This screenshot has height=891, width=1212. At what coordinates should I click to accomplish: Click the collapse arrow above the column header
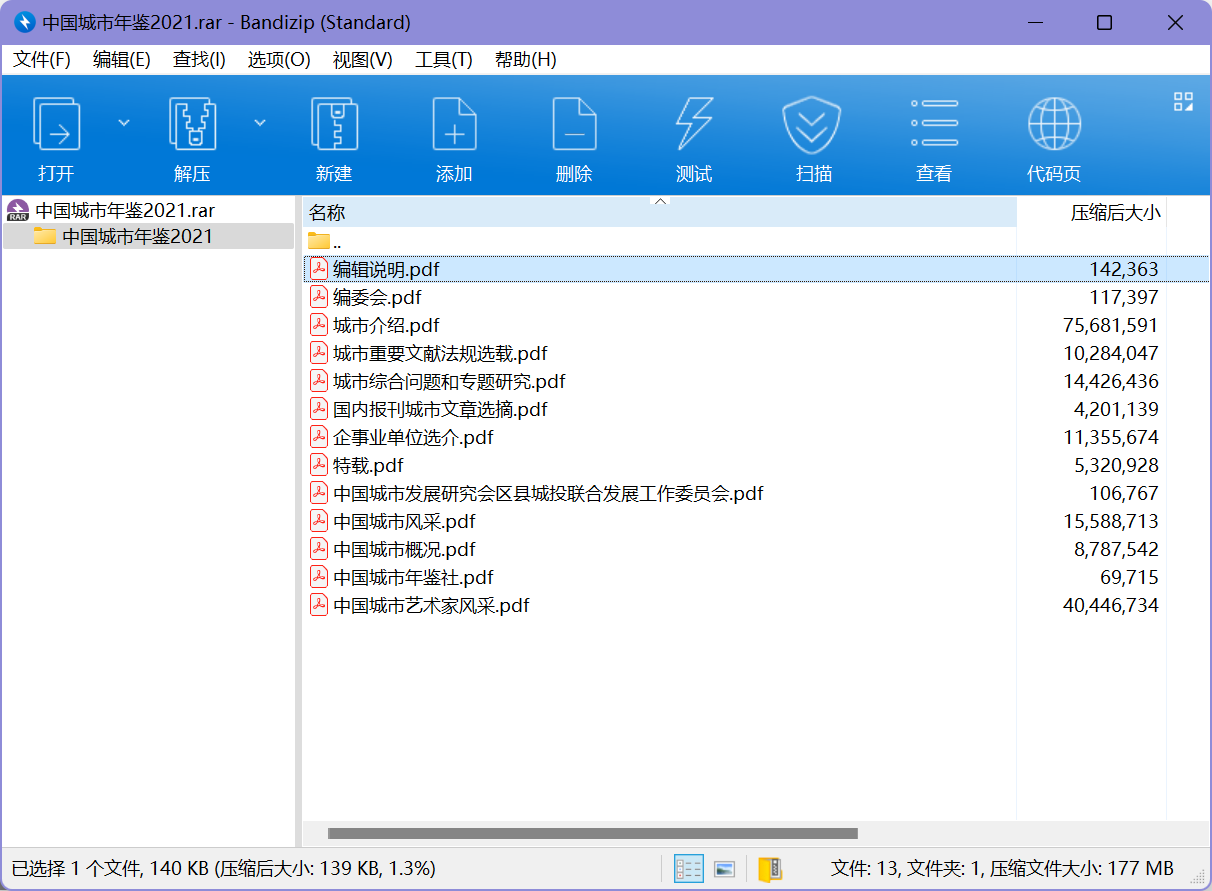(x=660, y=201)
